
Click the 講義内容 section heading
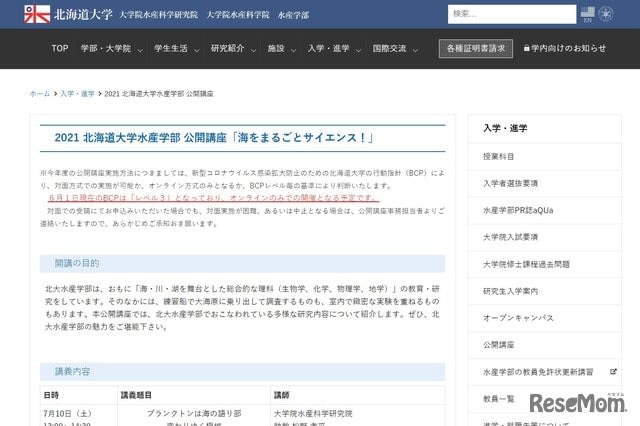click(x=72, y=371)
